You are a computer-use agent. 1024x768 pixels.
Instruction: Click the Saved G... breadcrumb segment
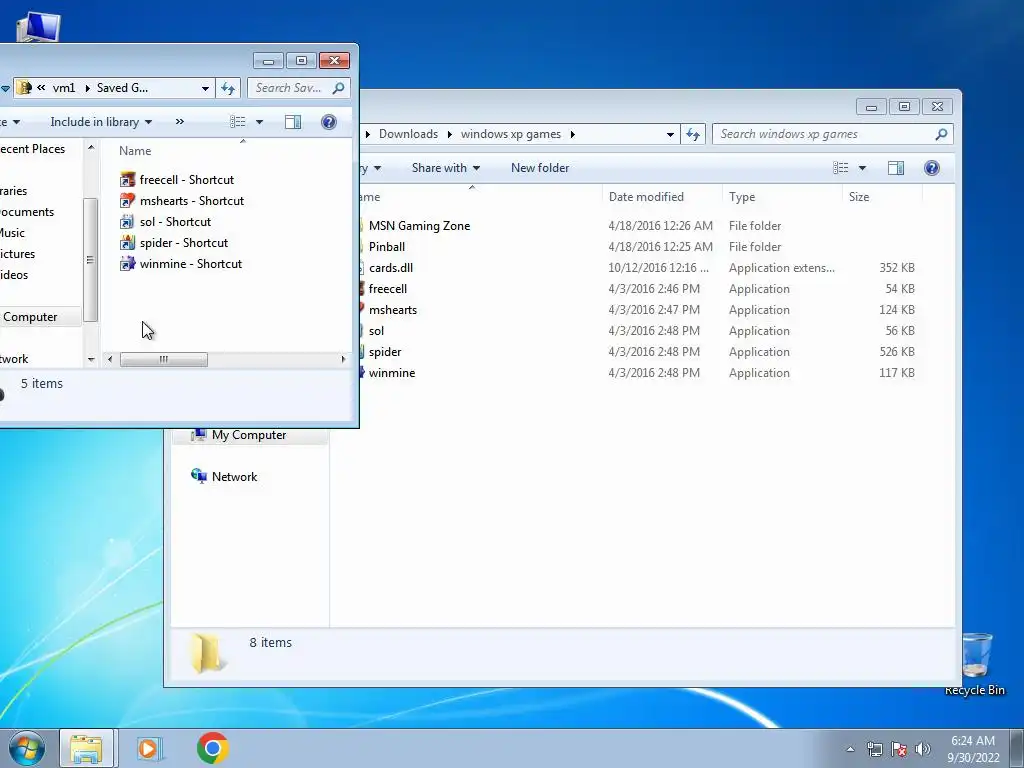coord(122,88)
